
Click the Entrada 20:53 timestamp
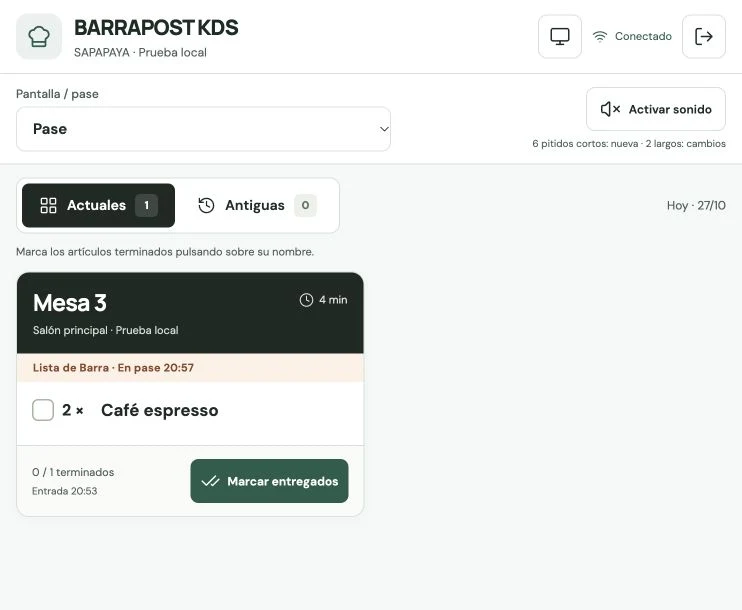[64, 491]
